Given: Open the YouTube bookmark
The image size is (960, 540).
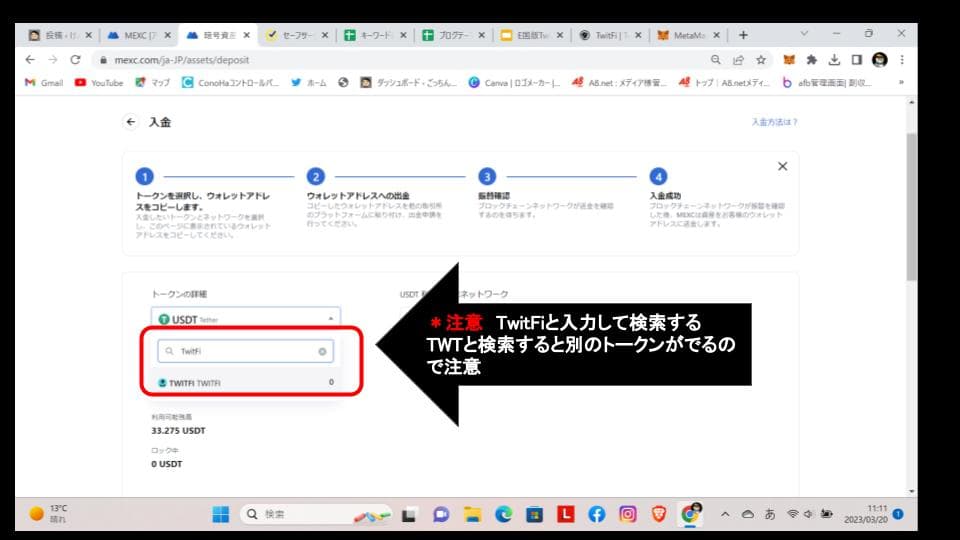Looking at the screenshot, I should [99, 83].
